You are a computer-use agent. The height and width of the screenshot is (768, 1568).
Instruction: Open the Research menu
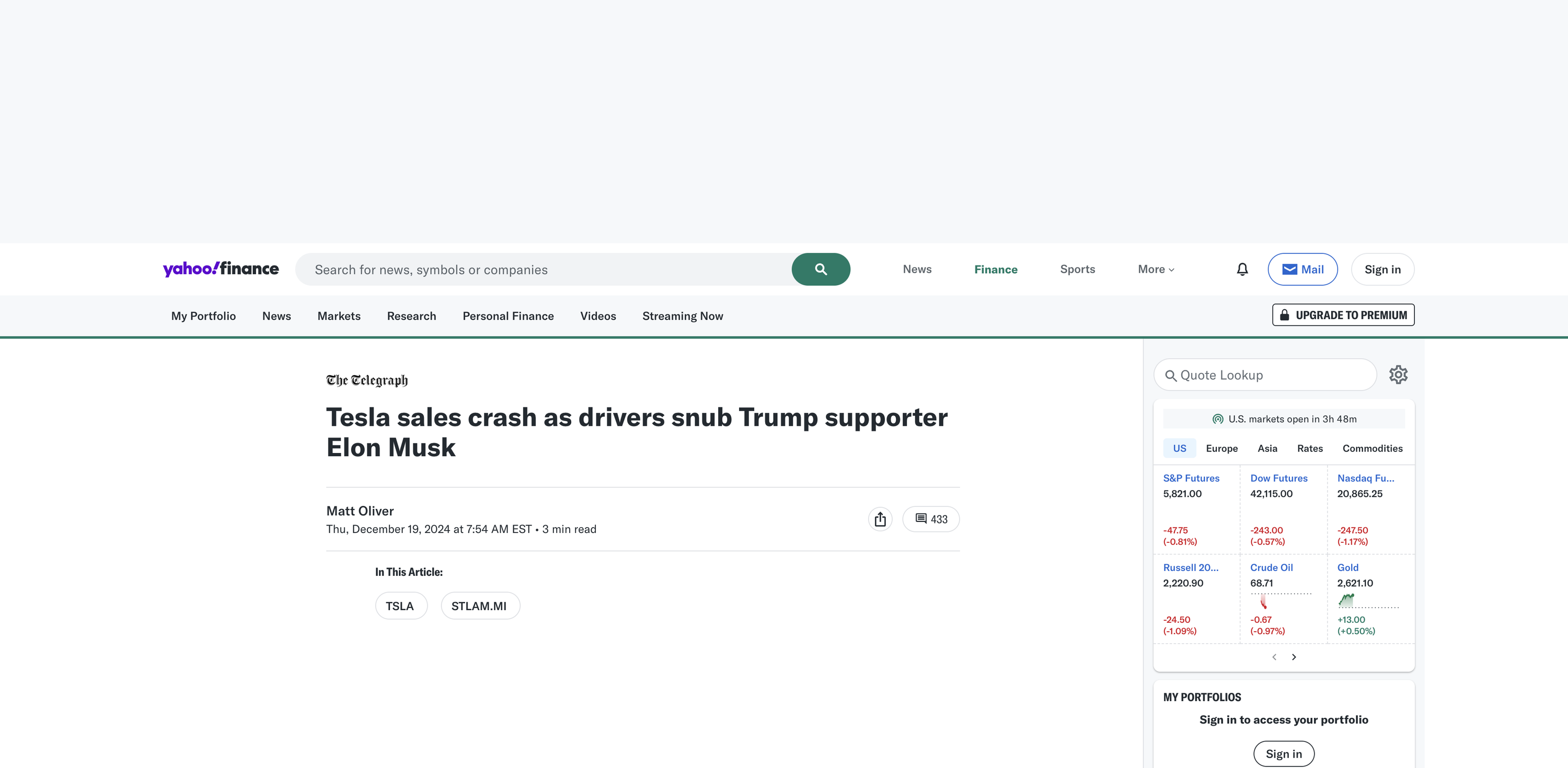[411, 316]
